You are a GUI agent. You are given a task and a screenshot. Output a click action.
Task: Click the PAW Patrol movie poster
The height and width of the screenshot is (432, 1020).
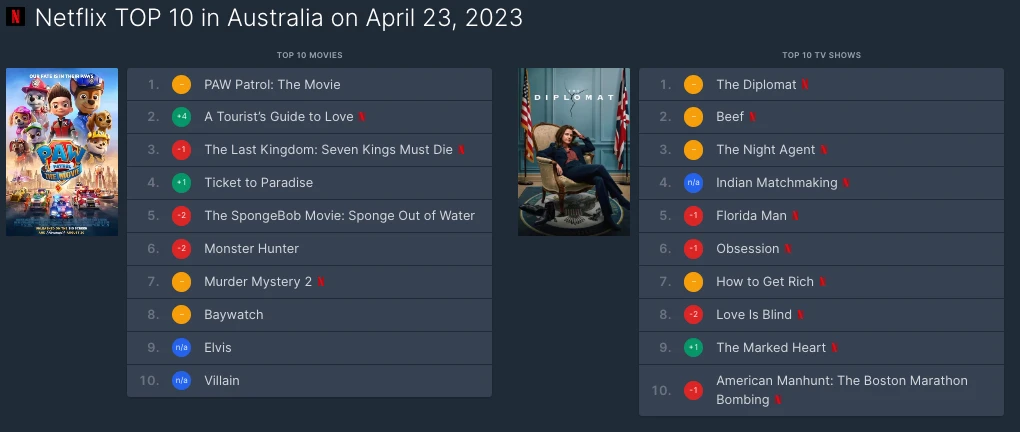point(62,152)
